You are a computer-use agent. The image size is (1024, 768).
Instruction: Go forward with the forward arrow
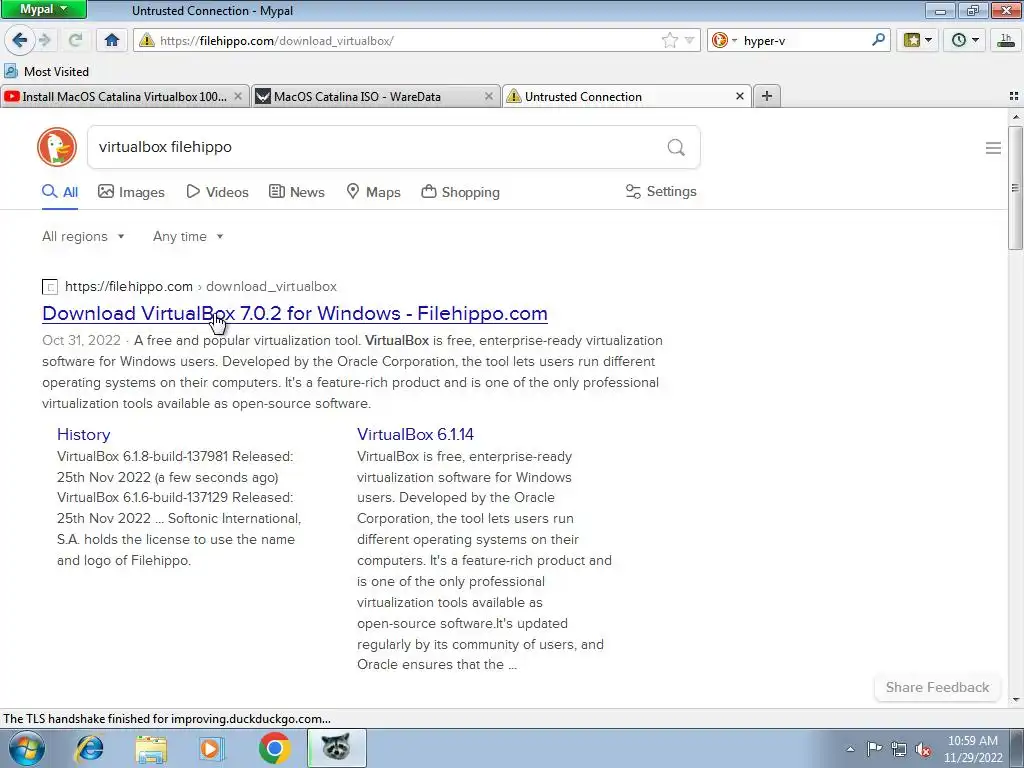pos(45,40)
